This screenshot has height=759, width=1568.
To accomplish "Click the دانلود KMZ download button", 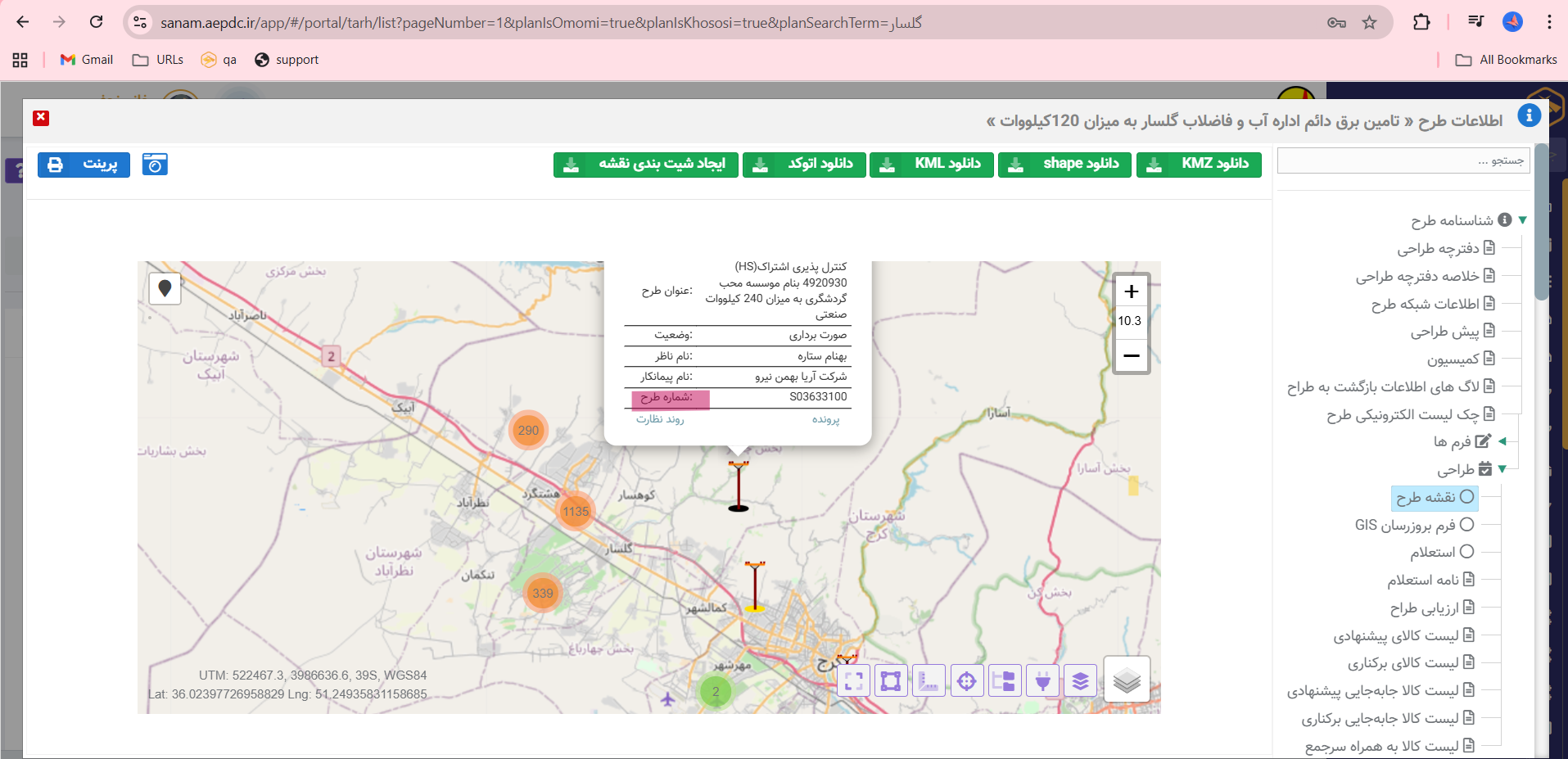I will (1199, 165).
